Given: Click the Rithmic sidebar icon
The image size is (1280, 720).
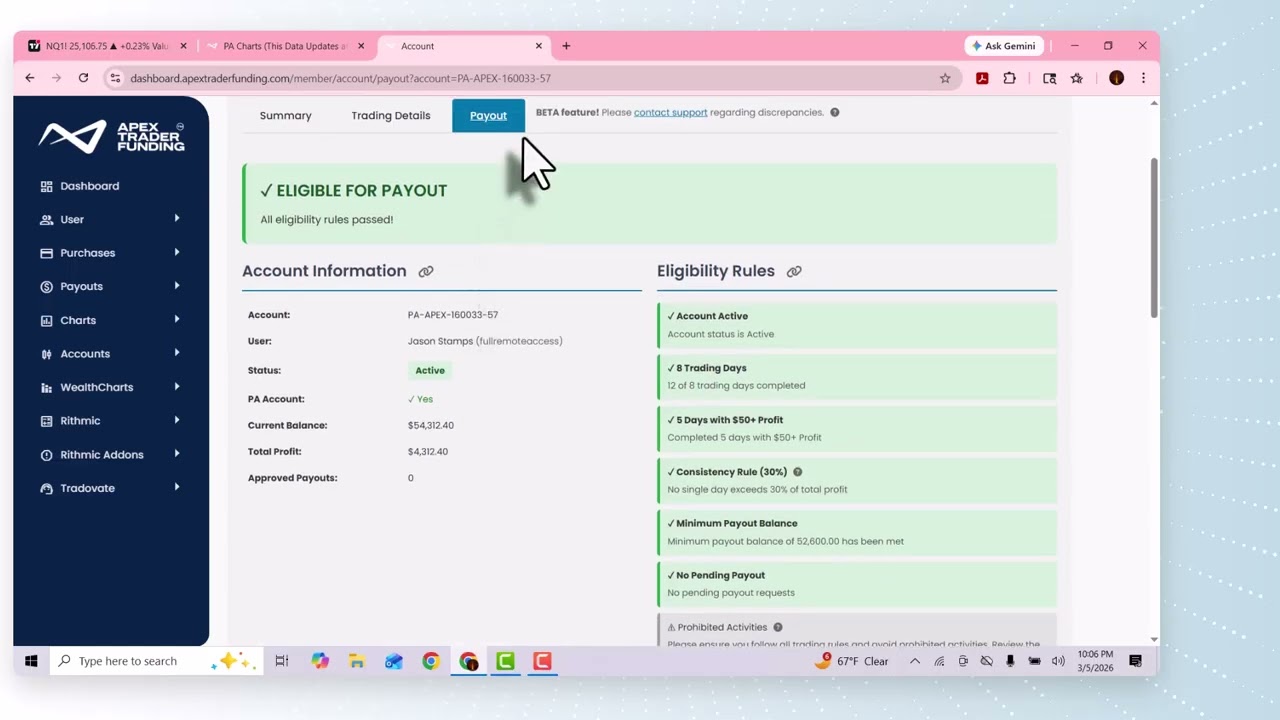Looking at the screenshot, I should click(x=46, y=421).
